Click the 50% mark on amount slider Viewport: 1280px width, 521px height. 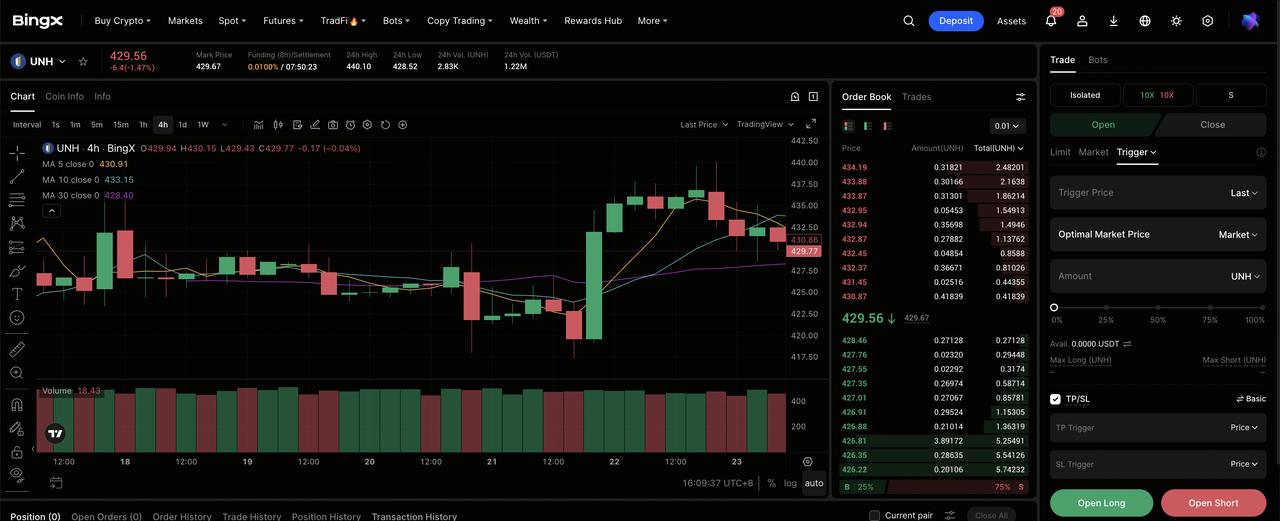coord(1158,308)
